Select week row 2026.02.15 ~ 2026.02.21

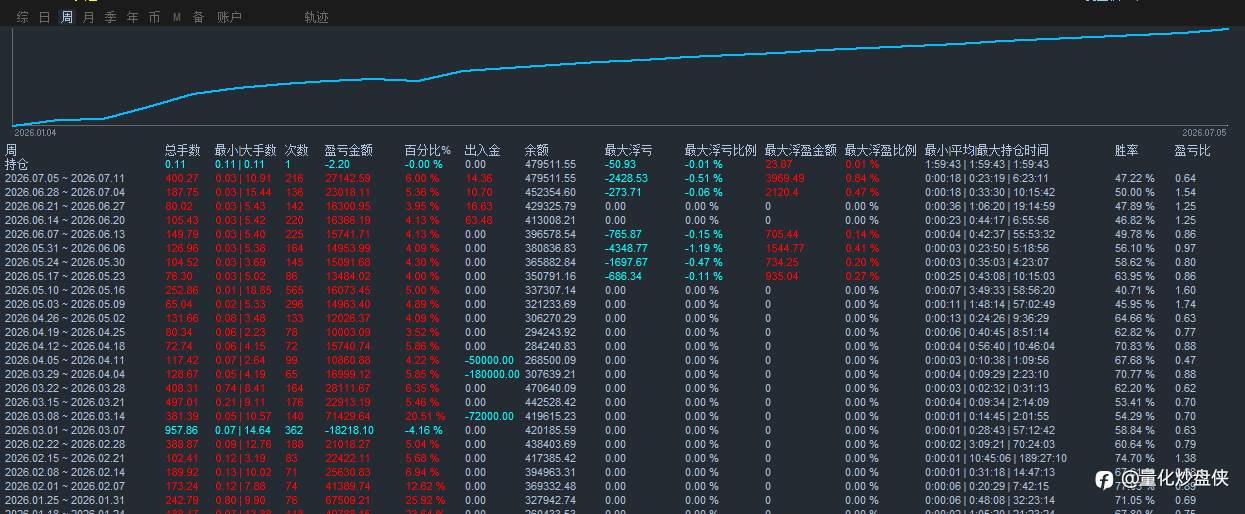[x=65, y=458]
